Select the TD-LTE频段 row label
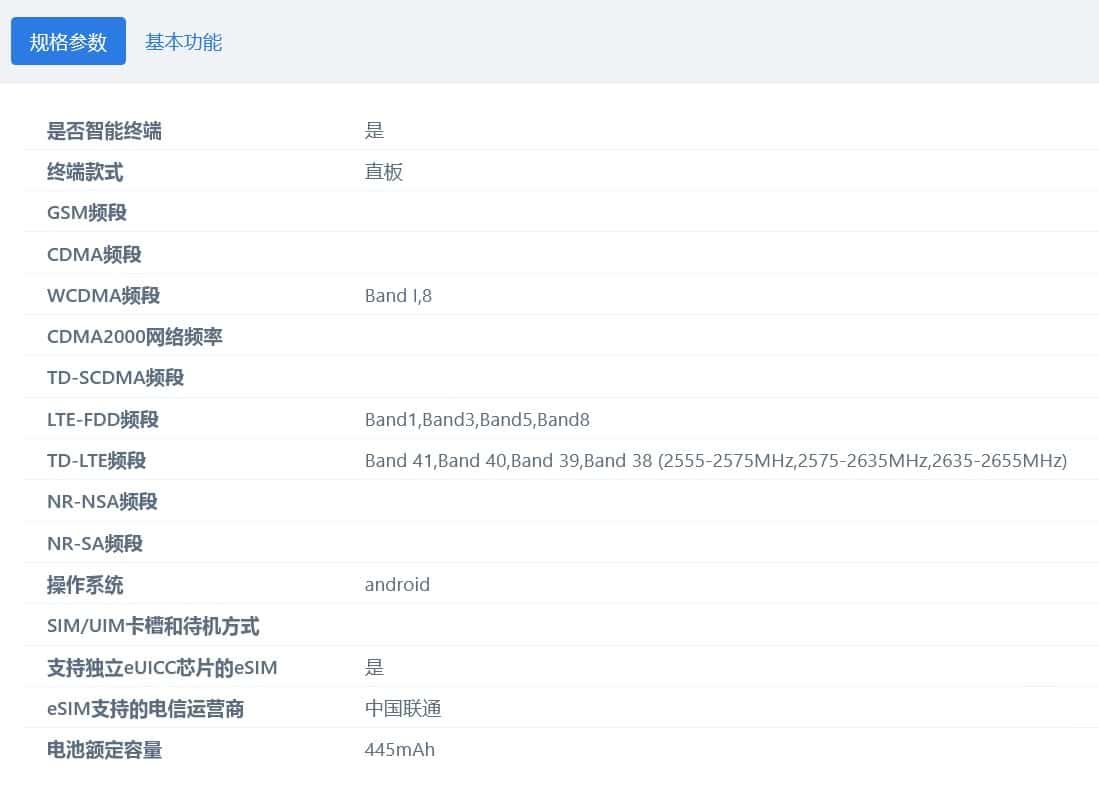This screenshot has width=1099, height=807. [96, 461]
